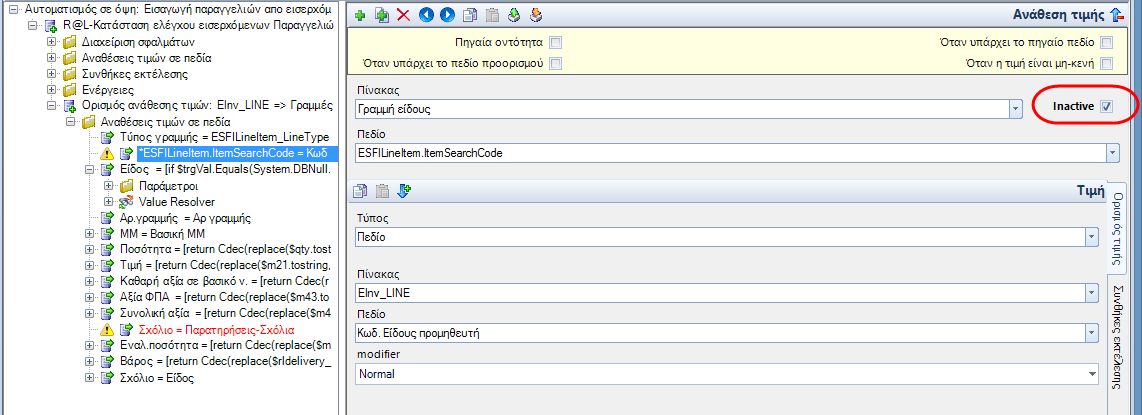Click the copy icon in Τιμή toolbar
The width and height of the screenshot is (1142, 415).
(360, 191)
